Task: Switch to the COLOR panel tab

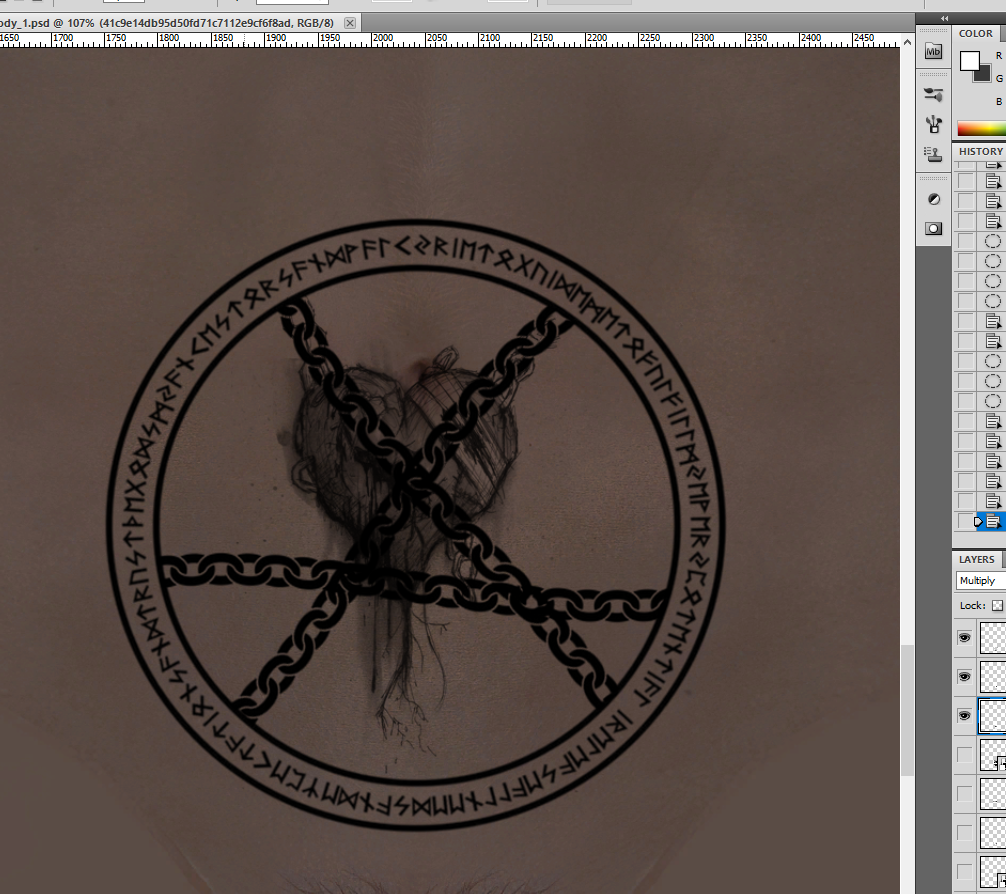Action: pos(975,33)
